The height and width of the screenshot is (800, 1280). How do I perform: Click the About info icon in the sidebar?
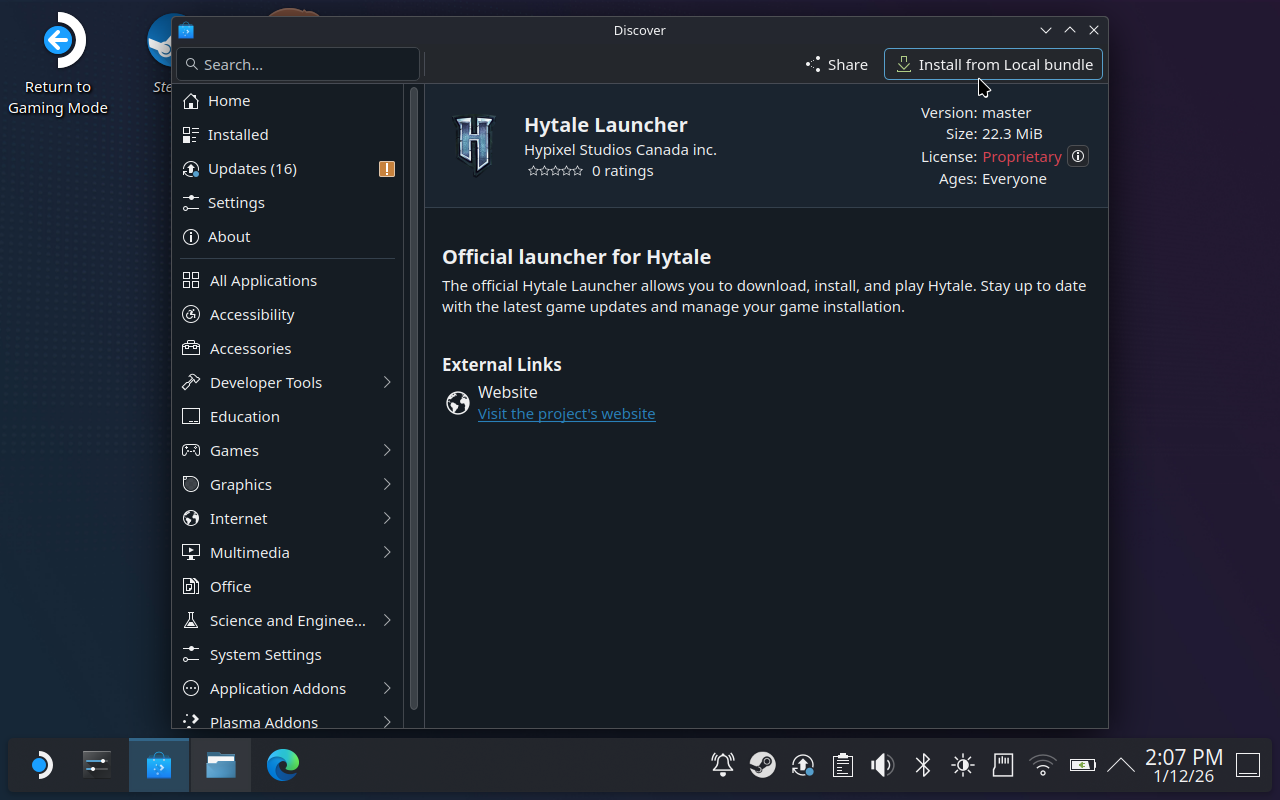tap(190, 236)
